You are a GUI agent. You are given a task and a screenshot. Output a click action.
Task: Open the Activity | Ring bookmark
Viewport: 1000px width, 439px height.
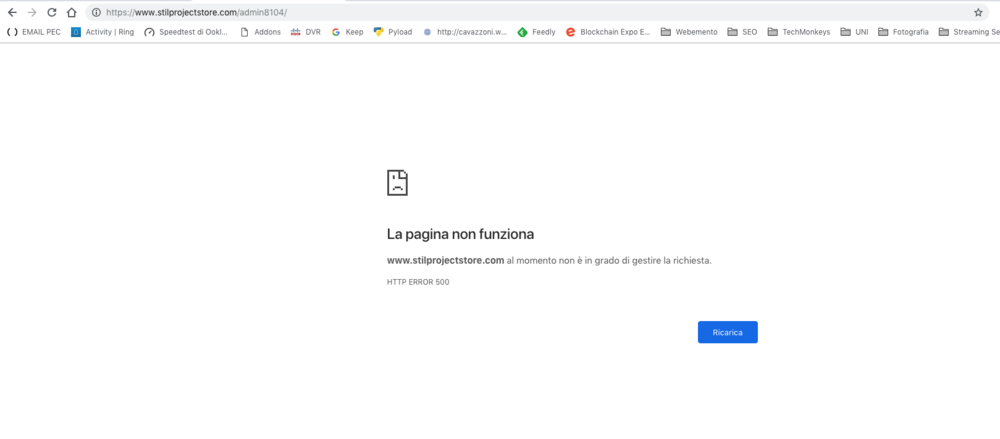103,32
